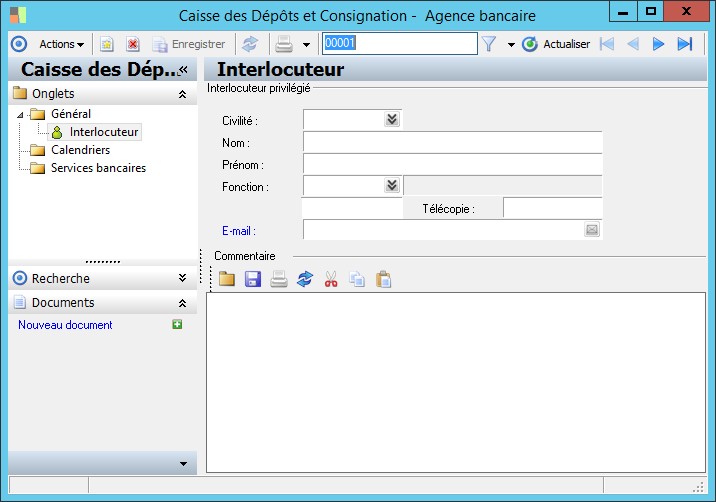Click the Onglets folder icon header
The width and height of the screenshot is (716, 502).
coord(20,93)
